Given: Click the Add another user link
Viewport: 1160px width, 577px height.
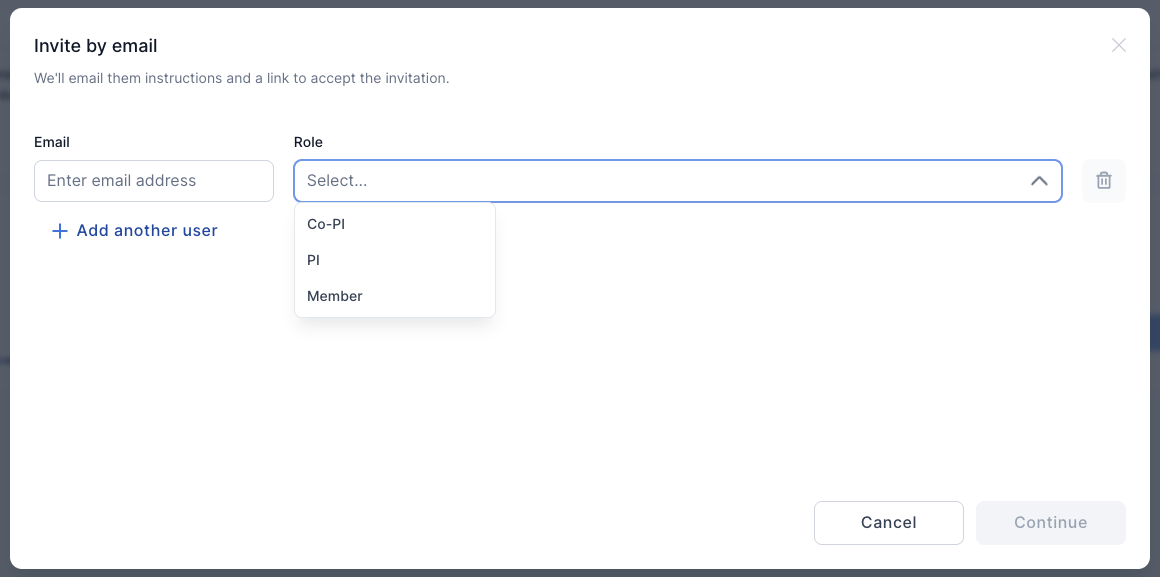Looking at the screenshot, I should (x=146, y=231).
